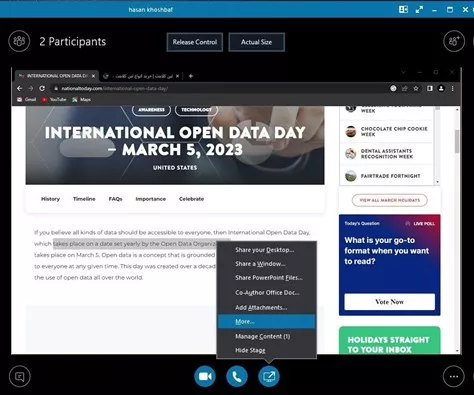The height and width of the screenshot is (395, 474).
Task: Click the full screen arrows icon
Action: [419, 10]
